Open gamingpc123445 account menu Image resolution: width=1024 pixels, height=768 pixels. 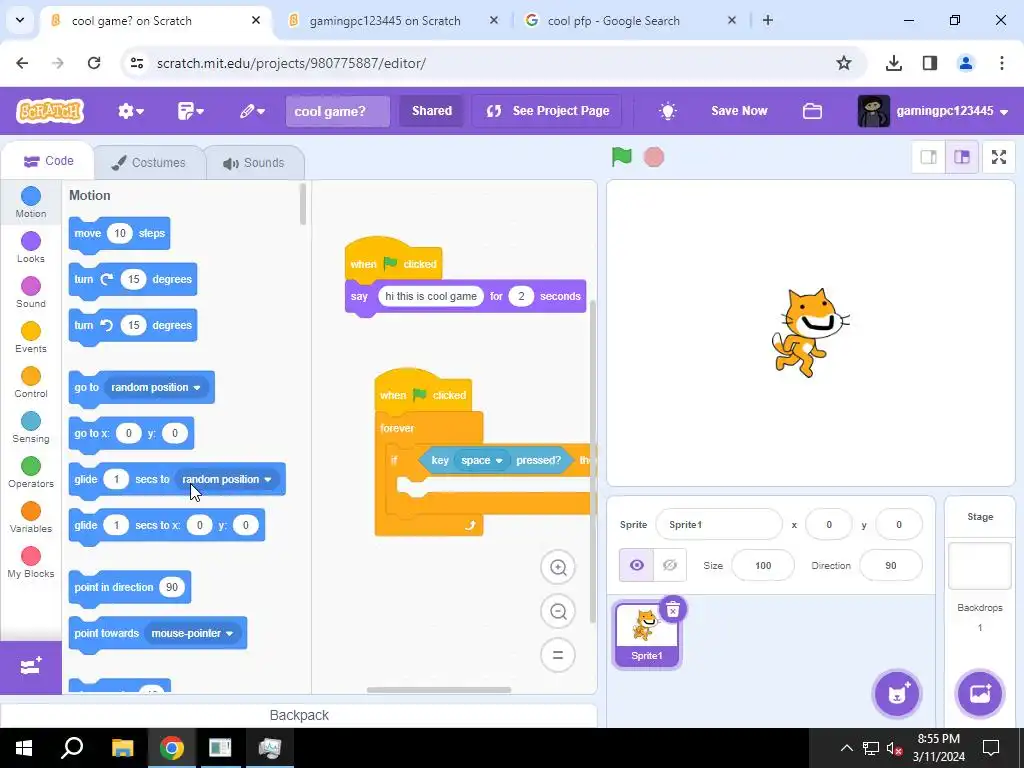(x=935, y=111)
